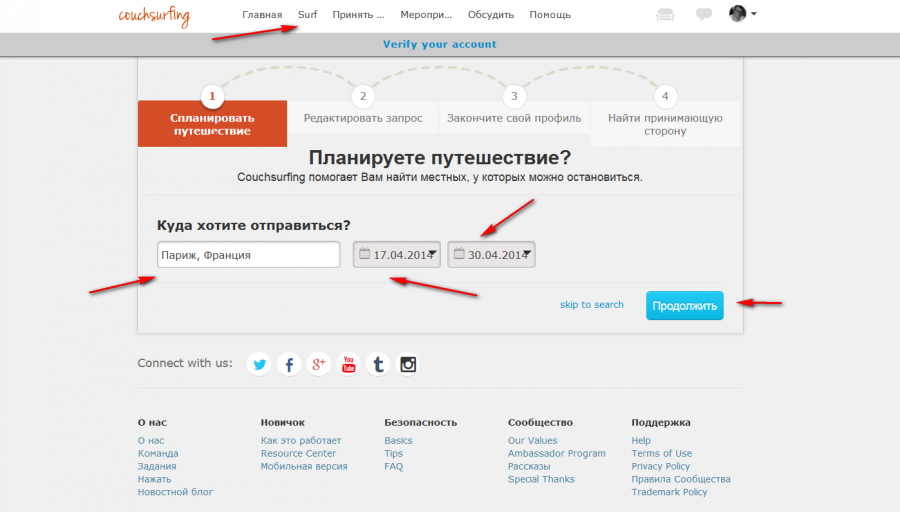Open the messages speech bubble icon

(704, 14)
